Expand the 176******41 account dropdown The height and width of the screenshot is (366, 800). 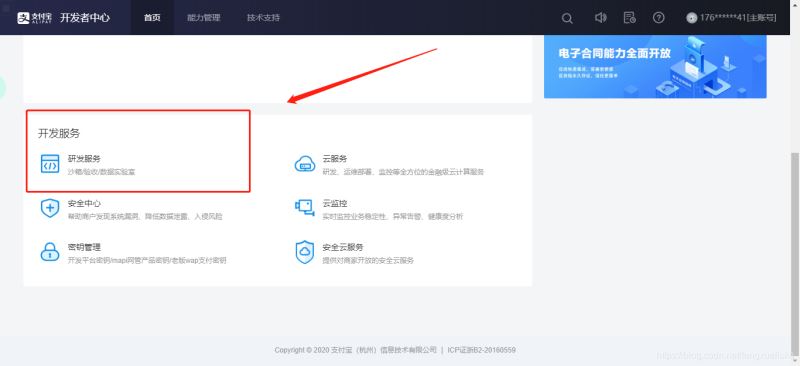tap(731, 18)
